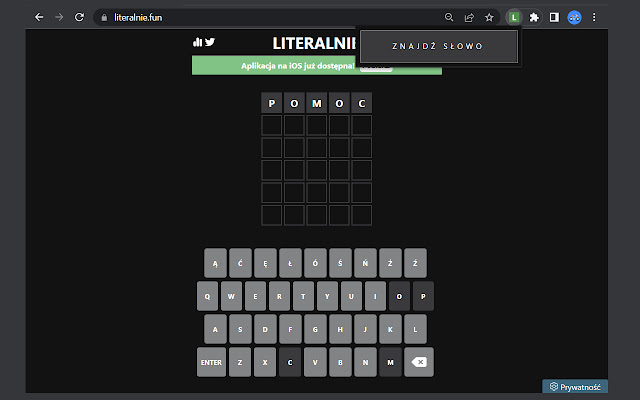640x400 pixels.
Task: Tap the B key
Action: coord(340,362)
